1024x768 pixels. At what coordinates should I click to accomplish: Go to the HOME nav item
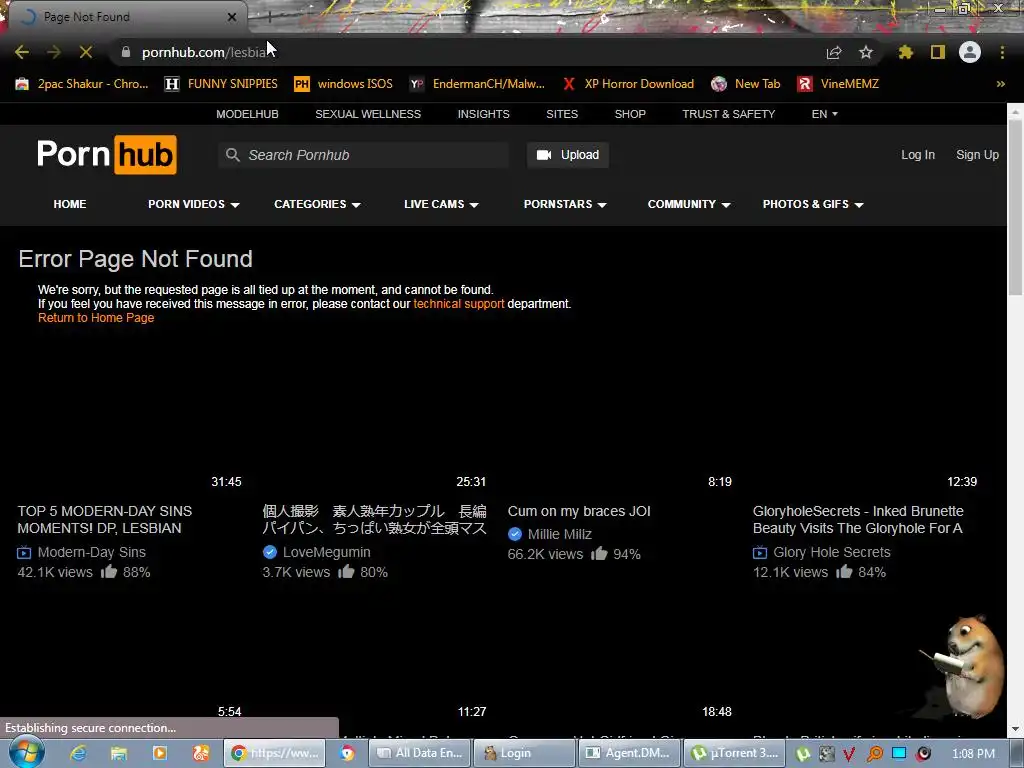click(70, 204)
